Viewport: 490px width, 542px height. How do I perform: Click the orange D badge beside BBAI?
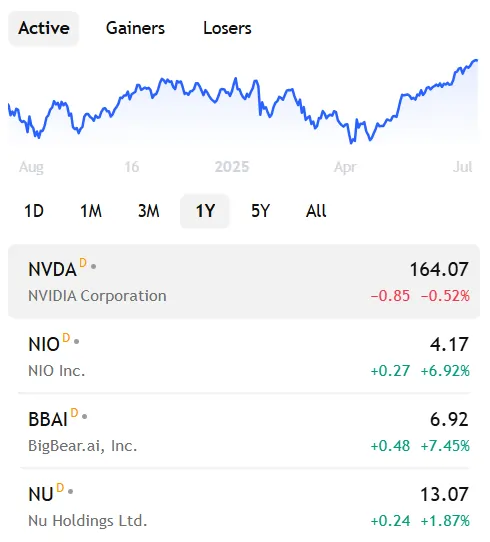74,413
